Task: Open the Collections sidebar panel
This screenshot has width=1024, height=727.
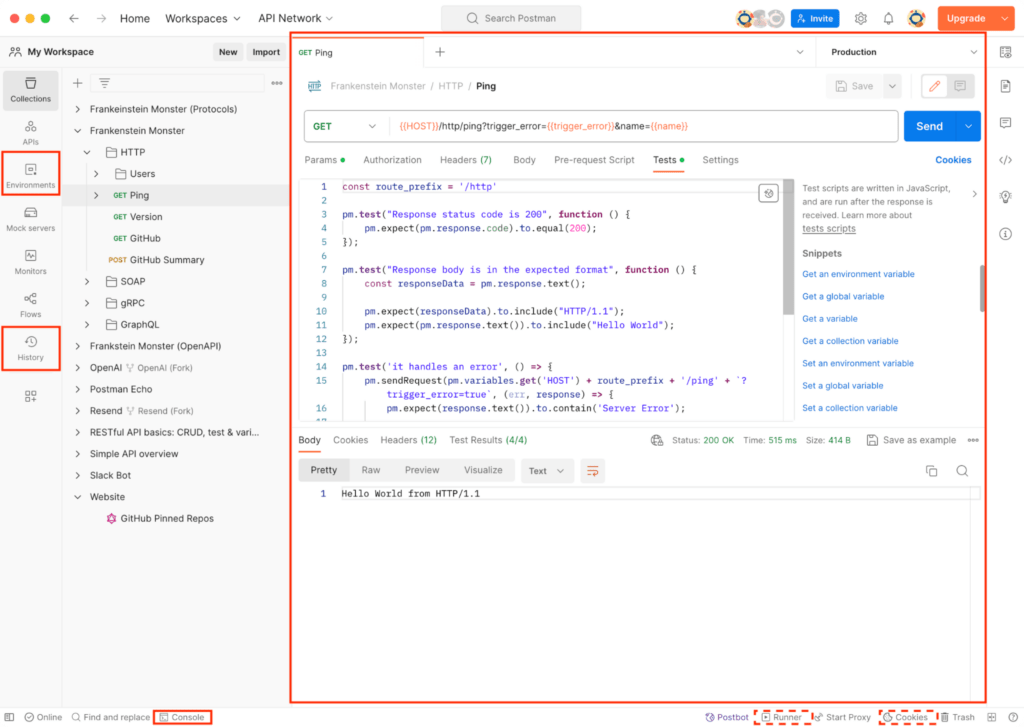Action: [x=30, y=89]
